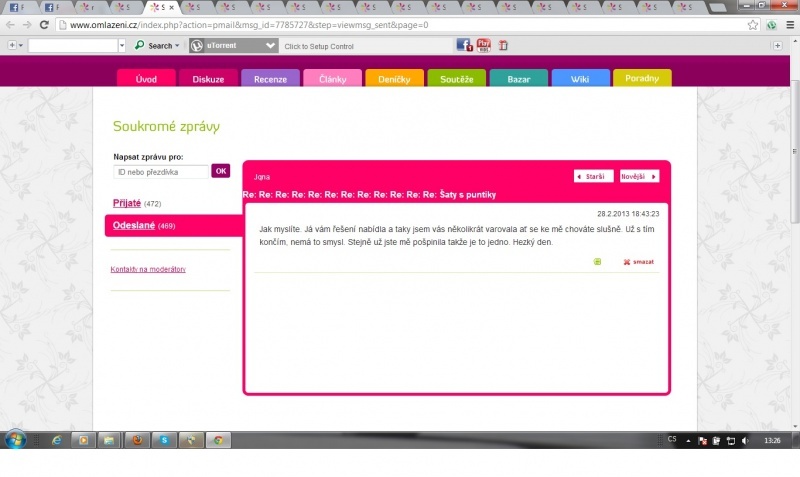
Task: Go to the Starší older message
Action: [x=593, y=176]
